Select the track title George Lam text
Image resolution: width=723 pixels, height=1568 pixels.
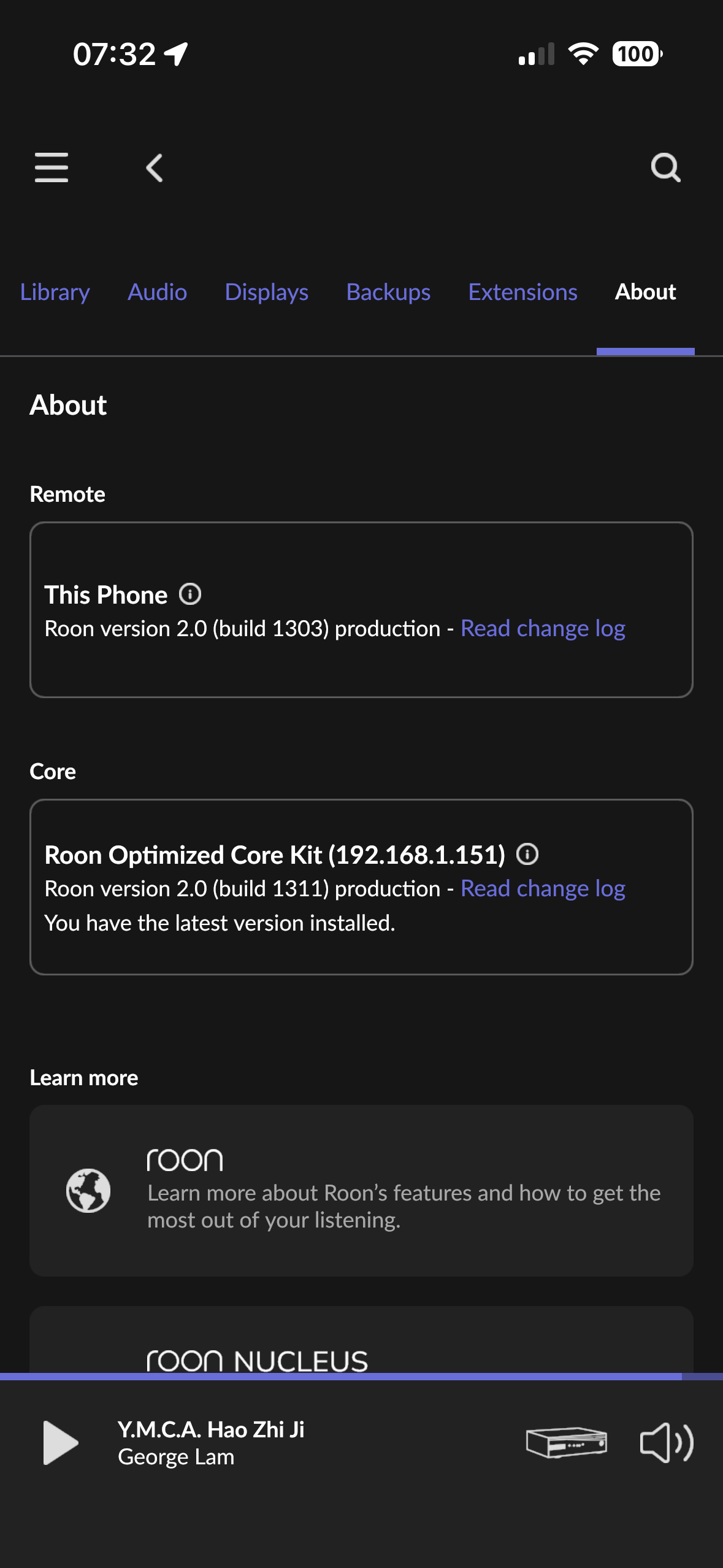point(177,1457)
